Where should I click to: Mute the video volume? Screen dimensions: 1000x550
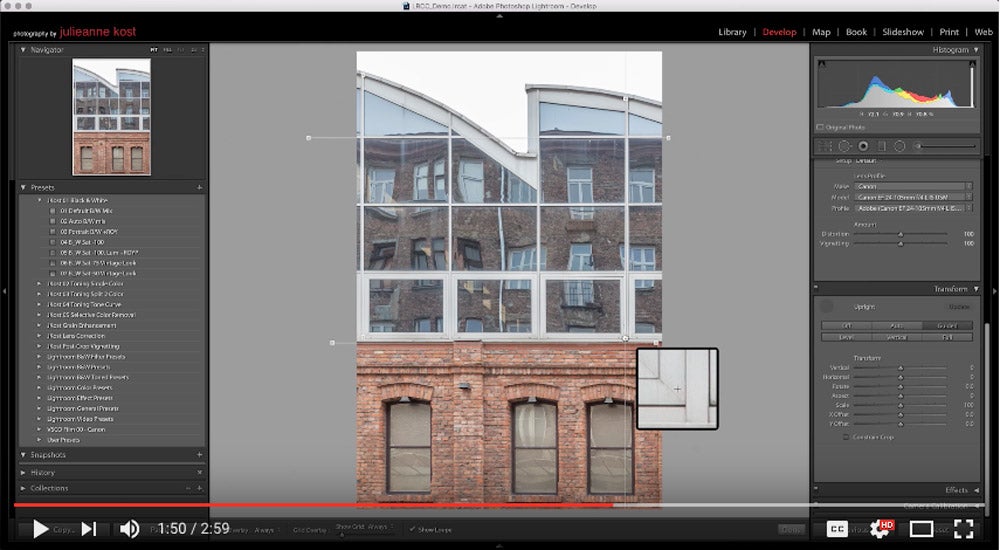pyautogui.click(x=129, y=529)
